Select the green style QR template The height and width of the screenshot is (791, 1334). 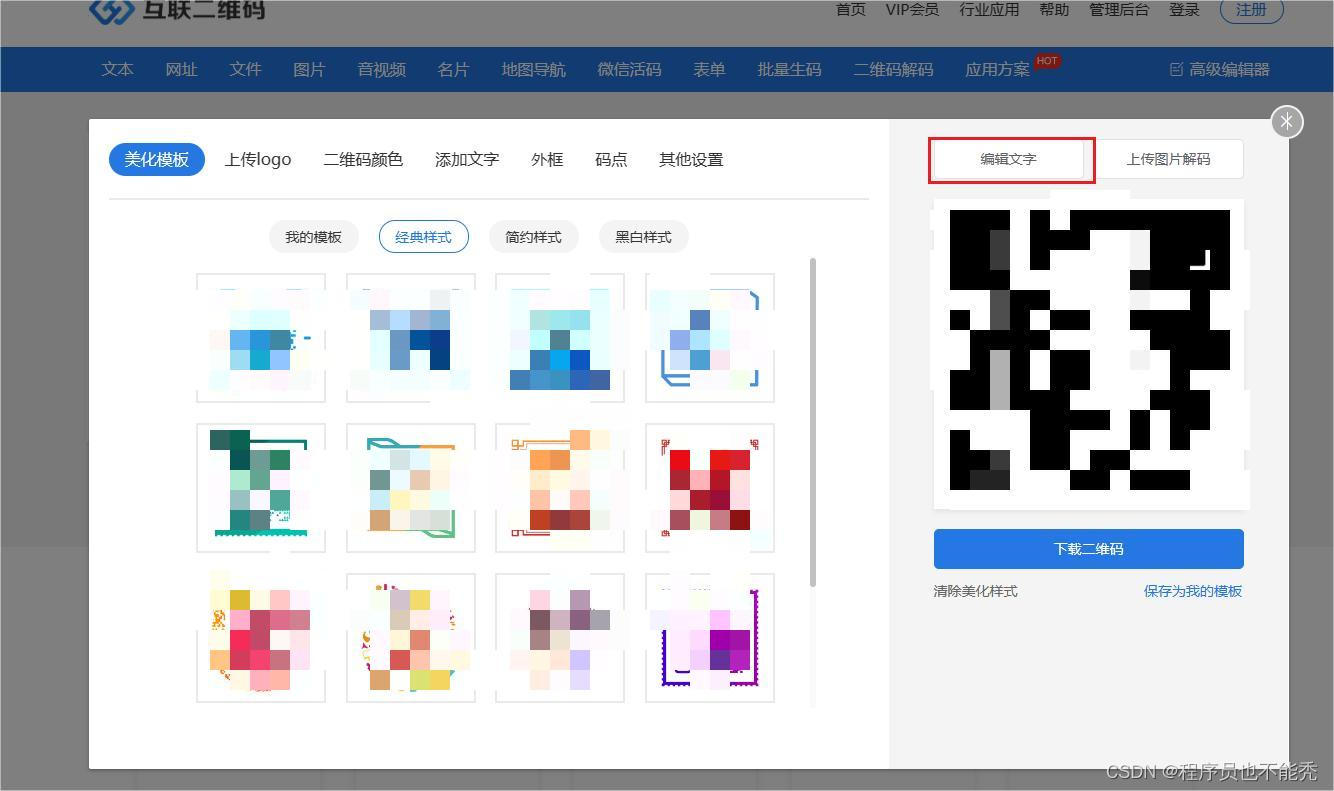point(260,487)
